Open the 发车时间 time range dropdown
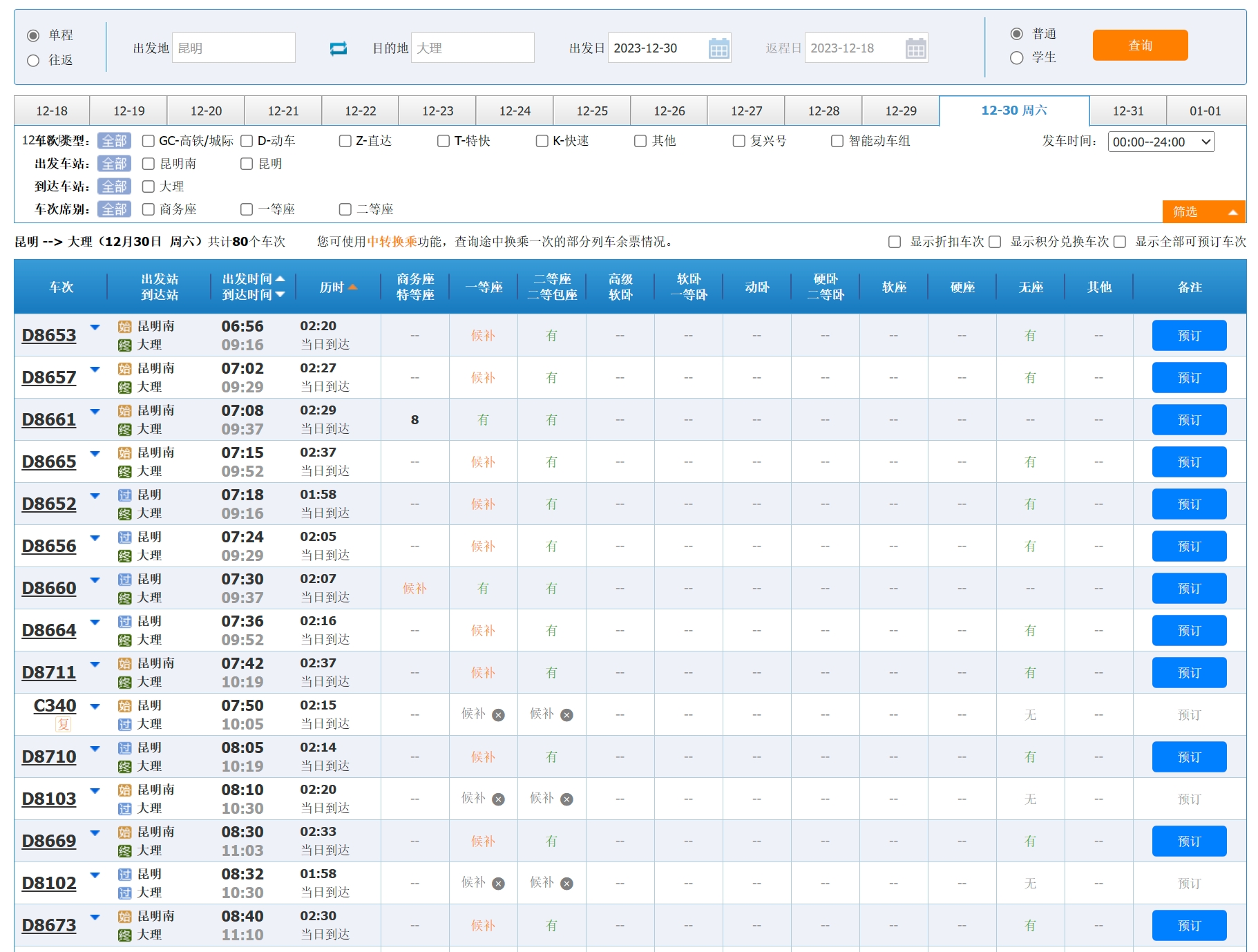The height and width of the screenshot is (952, 1258). click(x=1161, y=142)
